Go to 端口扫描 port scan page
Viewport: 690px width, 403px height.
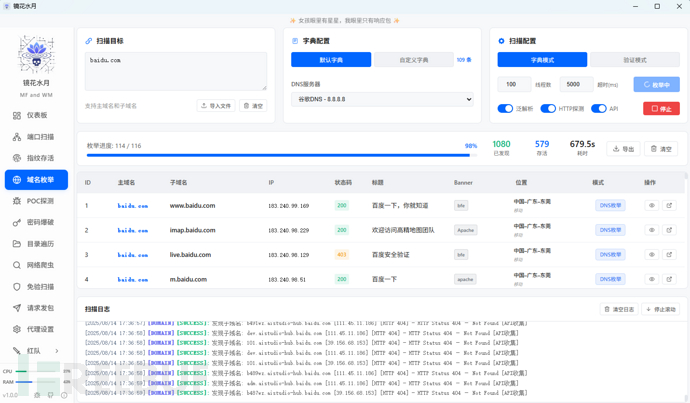pos(36,137)
